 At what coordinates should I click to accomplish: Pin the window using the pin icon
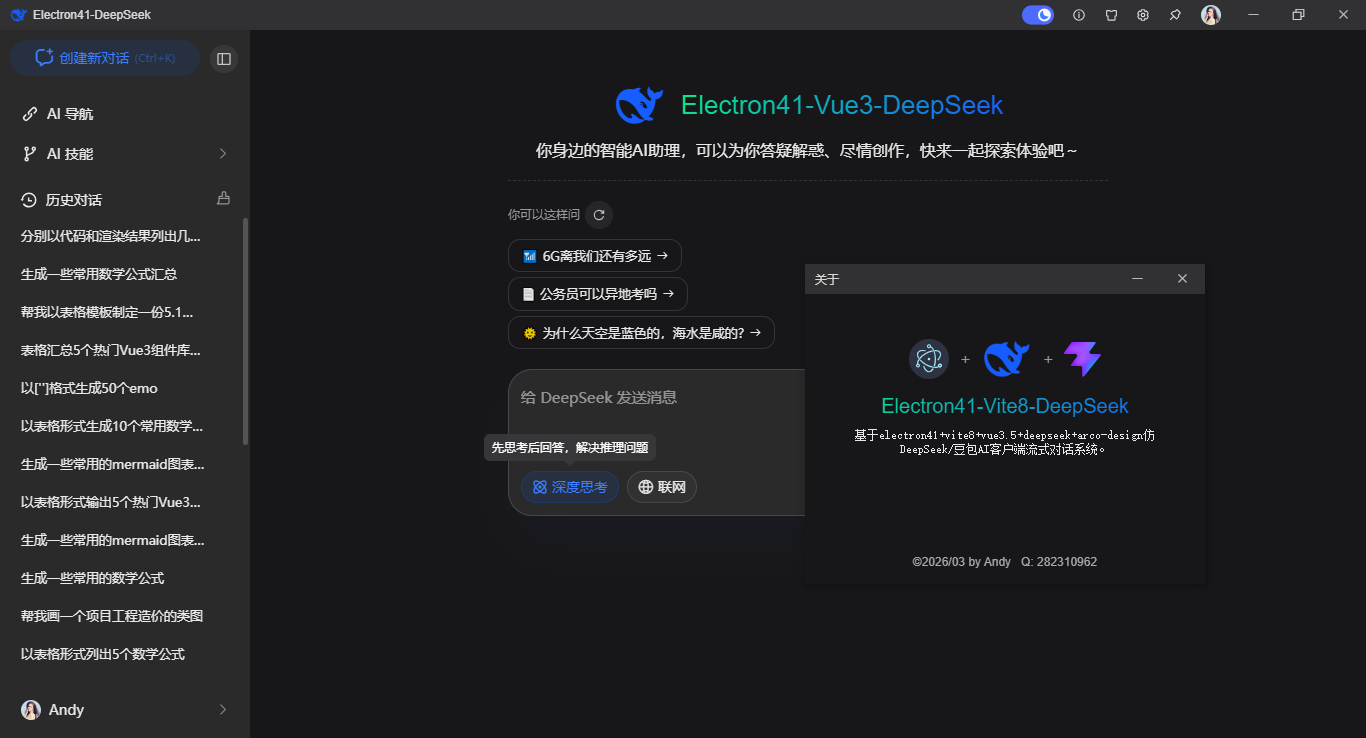point(1175,15)
